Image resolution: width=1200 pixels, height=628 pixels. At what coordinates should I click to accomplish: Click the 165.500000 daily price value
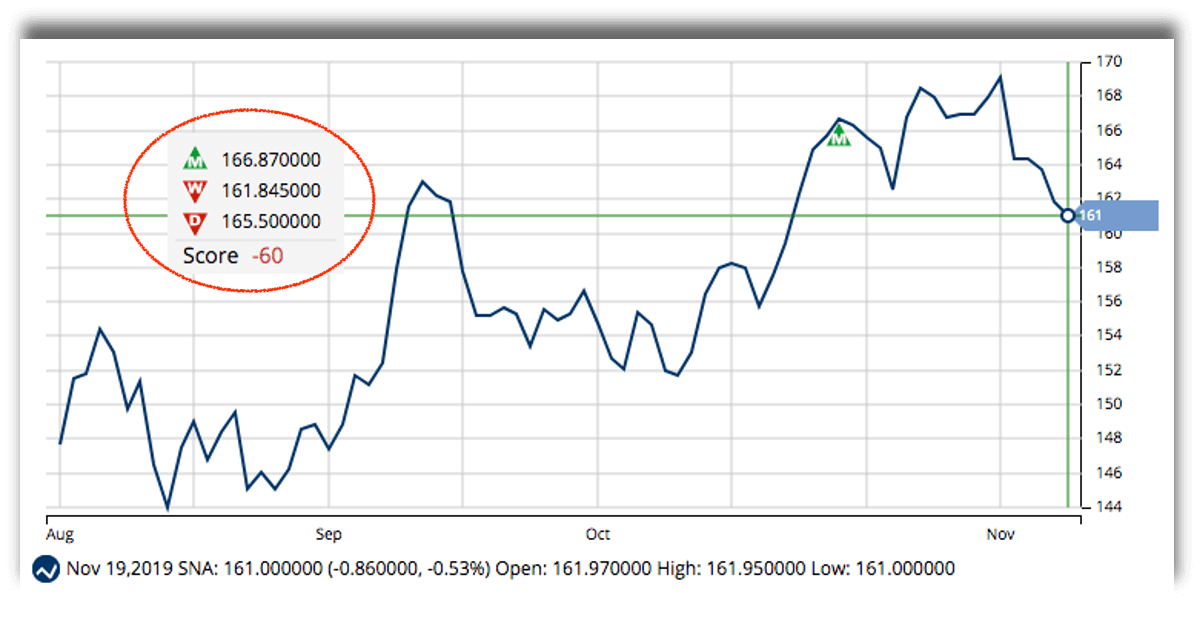[x=271, y=221]
